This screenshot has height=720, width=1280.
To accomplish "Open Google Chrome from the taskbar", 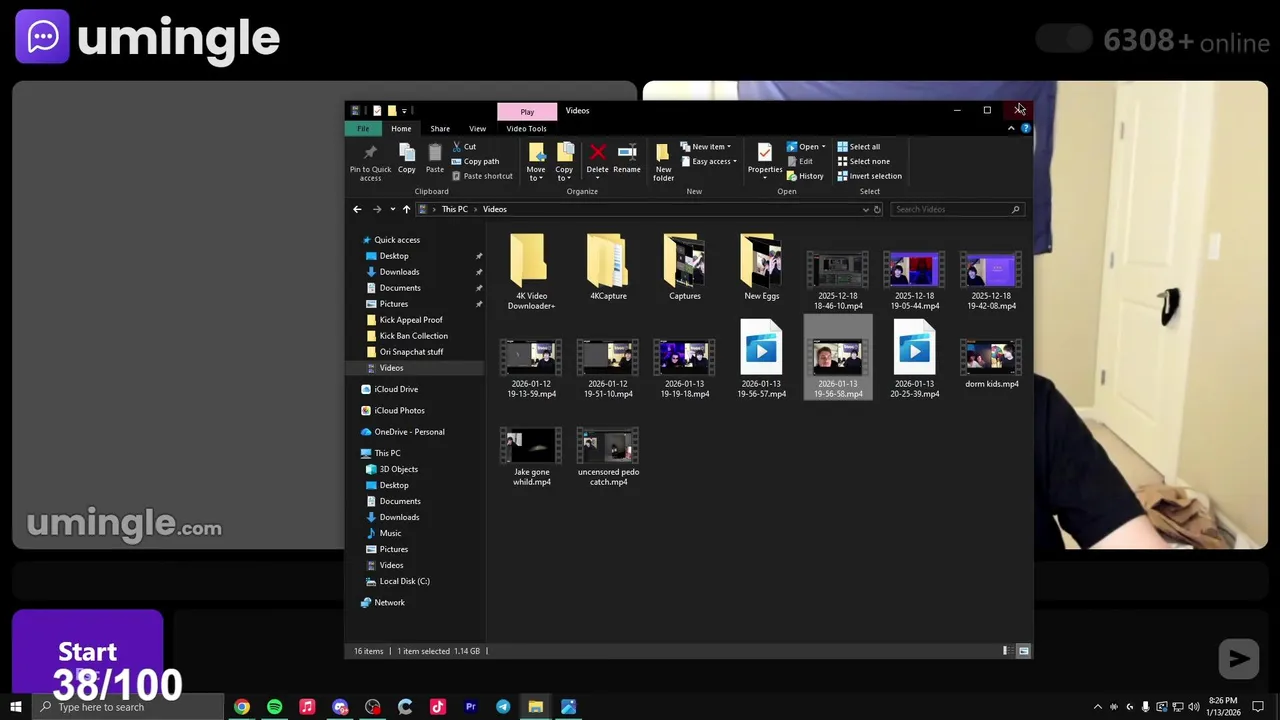I will pyautogui.click(x=242, y=707).
